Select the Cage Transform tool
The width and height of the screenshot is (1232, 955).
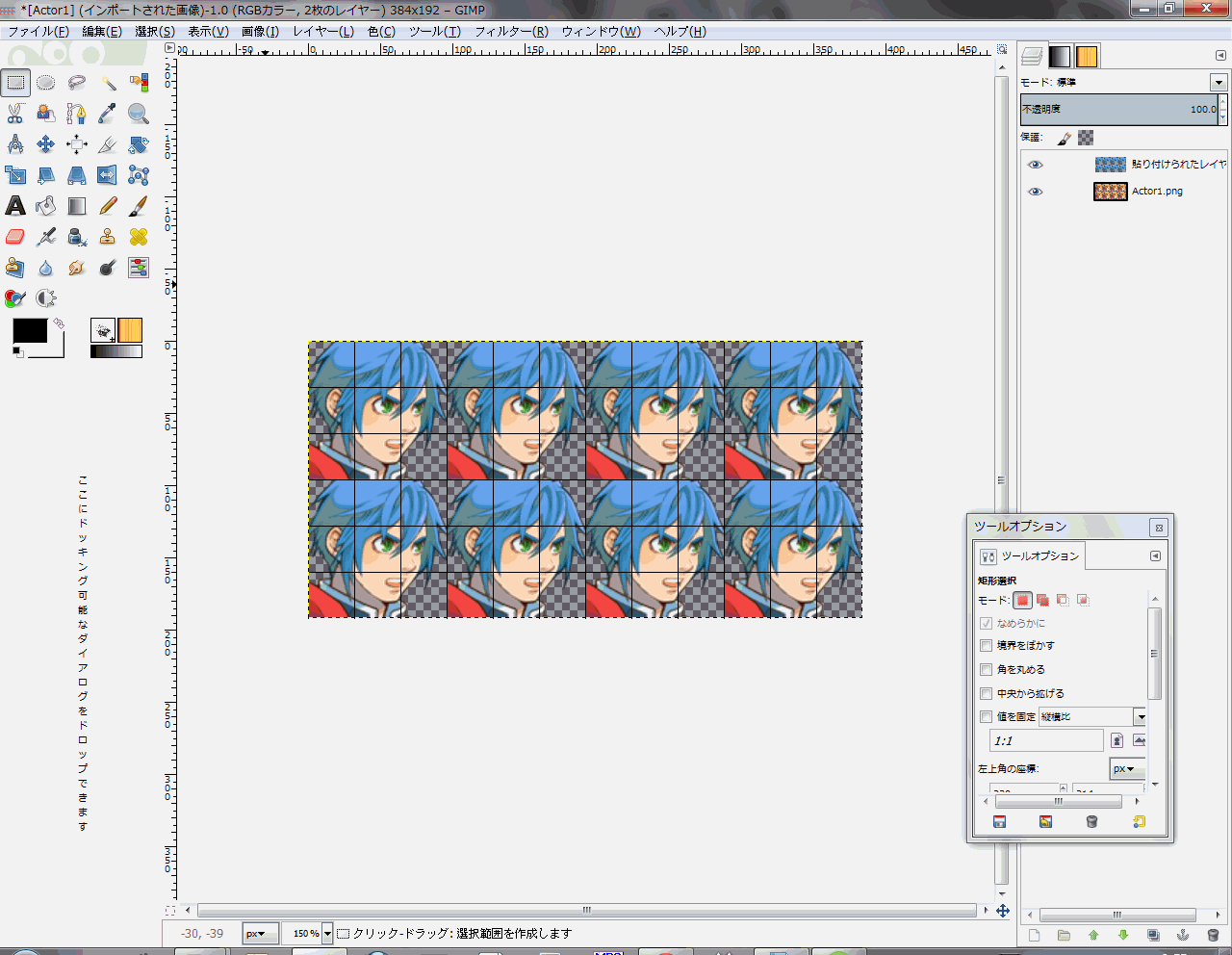coord(139,175)
